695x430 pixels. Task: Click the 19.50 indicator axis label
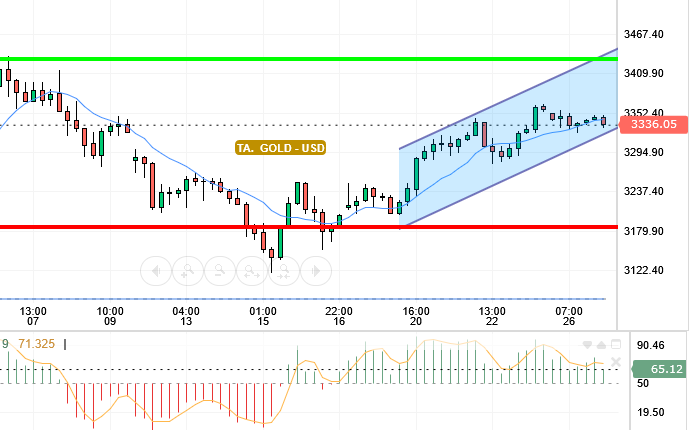pyautogui.click(x=651, y=413)
